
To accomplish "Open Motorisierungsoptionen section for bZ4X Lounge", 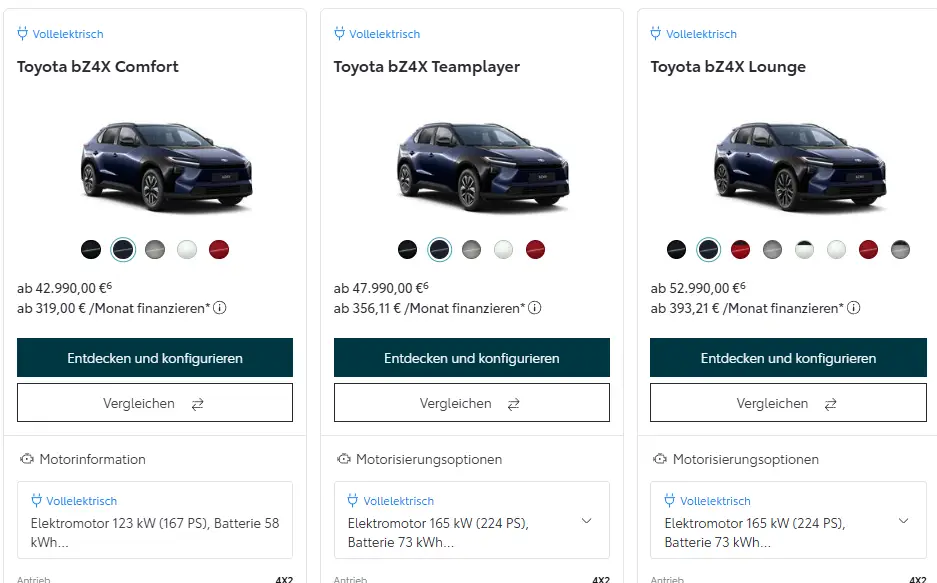I will (x=745, y=460).
